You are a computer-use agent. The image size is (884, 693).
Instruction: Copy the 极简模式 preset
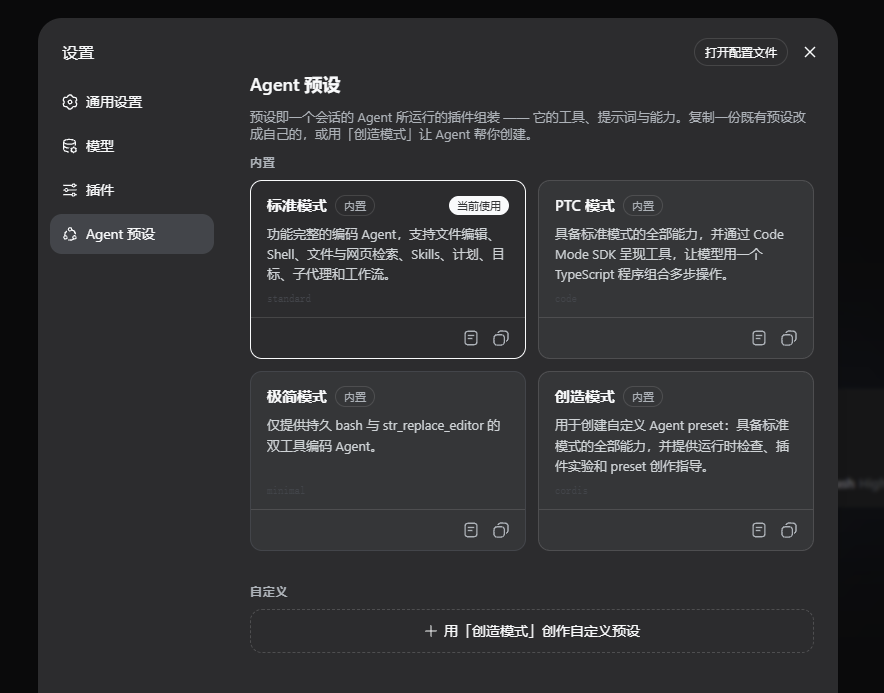tap(501, 530)
